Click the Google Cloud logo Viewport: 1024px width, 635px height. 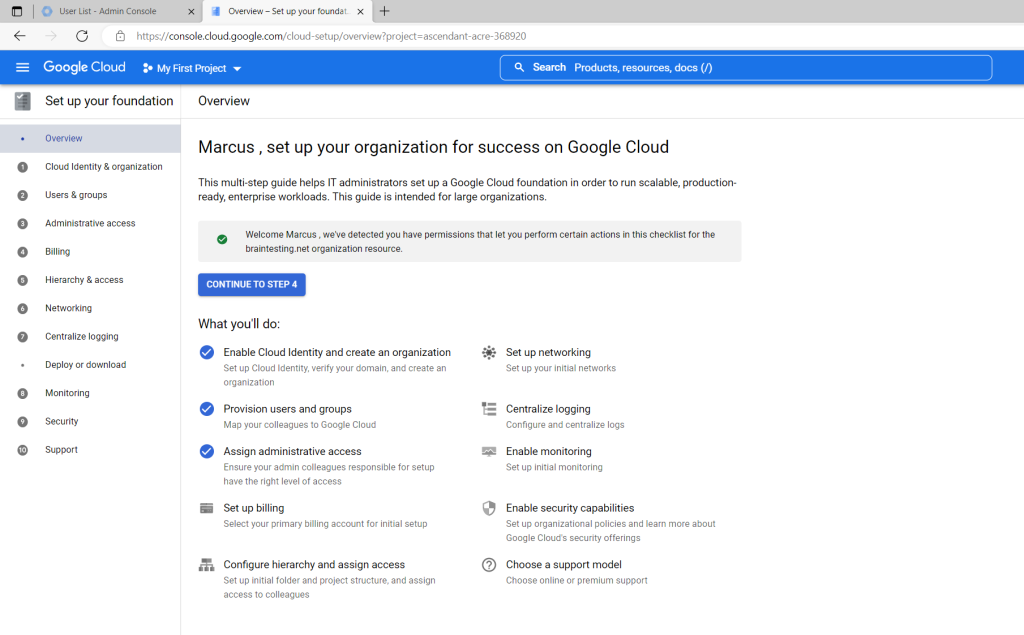(84, 67)
